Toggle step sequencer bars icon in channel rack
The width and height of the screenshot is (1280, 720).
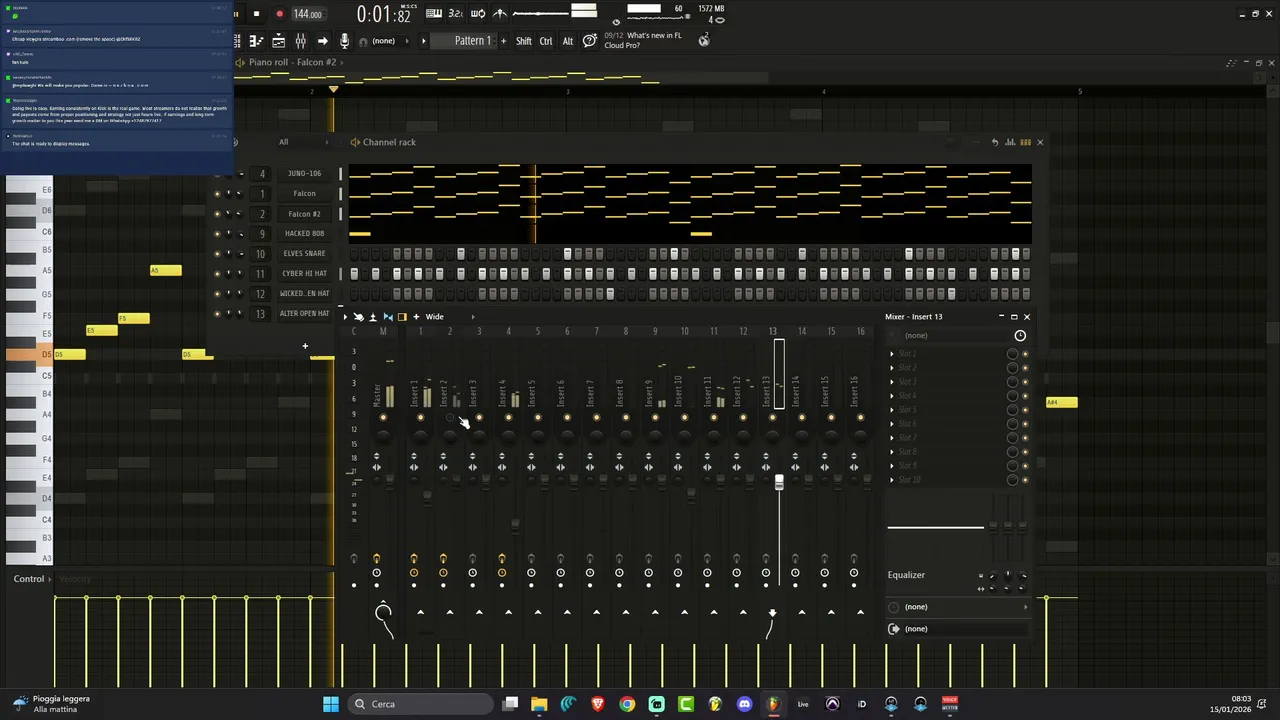click(x=1025, y=142)
